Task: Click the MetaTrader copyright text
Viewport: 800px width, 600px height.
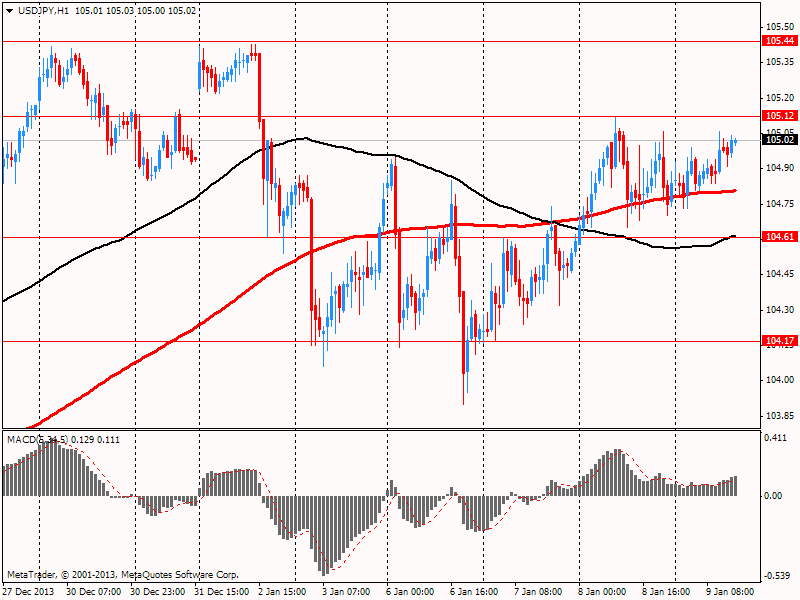Action: 122,574
